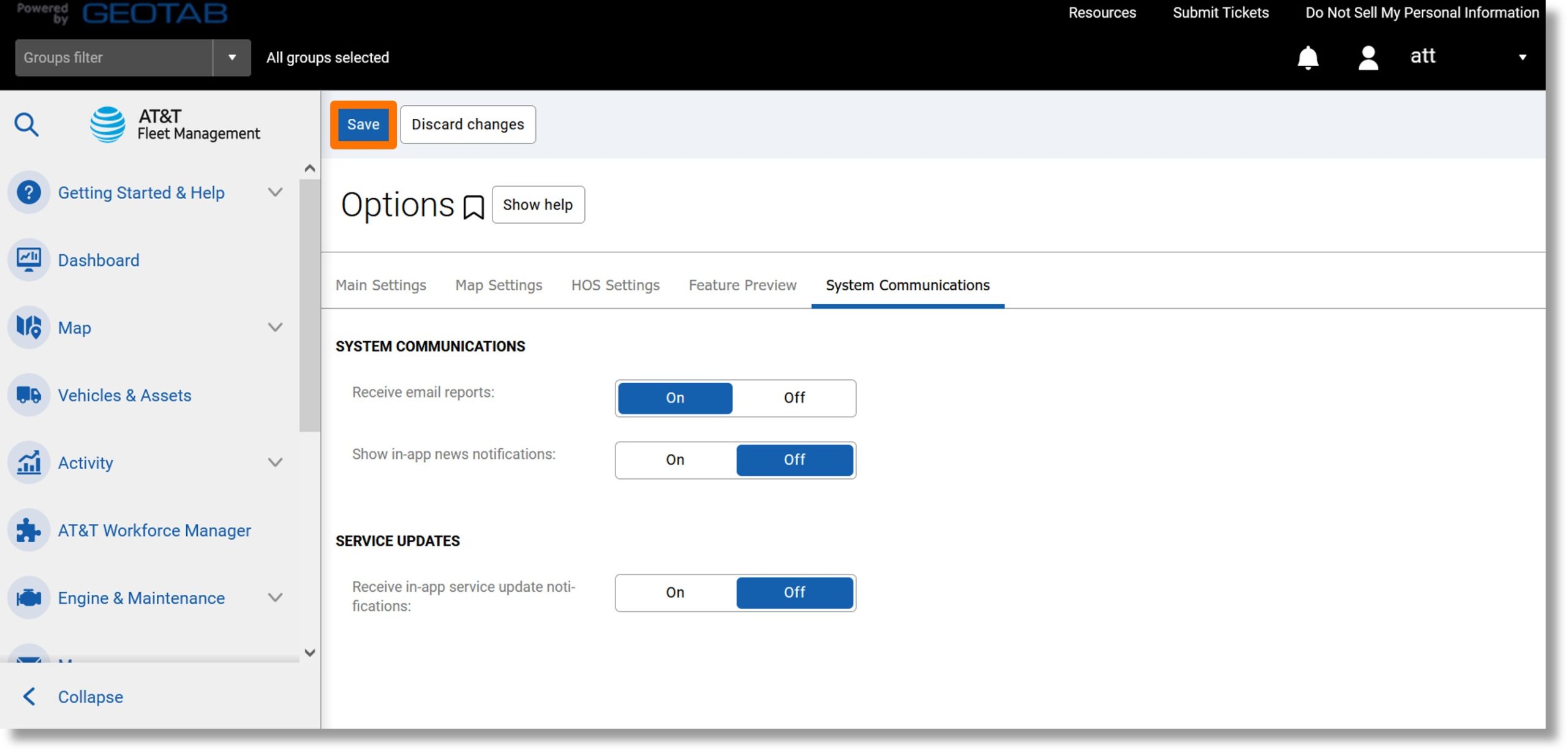
Task: Open Do Not Sell My Personal Information
Action: tap(1422, 13)
